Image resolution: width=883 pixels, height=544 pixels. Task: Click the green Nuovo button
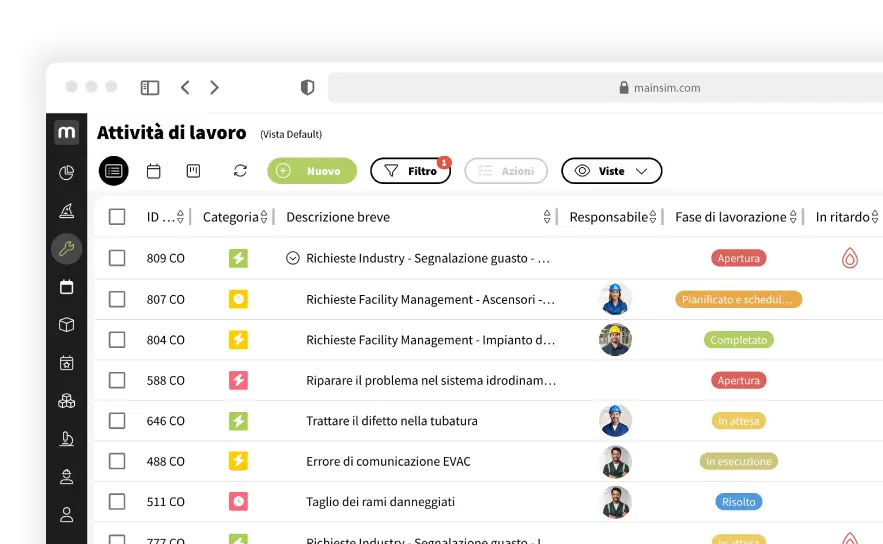click(x=311, y=171)
